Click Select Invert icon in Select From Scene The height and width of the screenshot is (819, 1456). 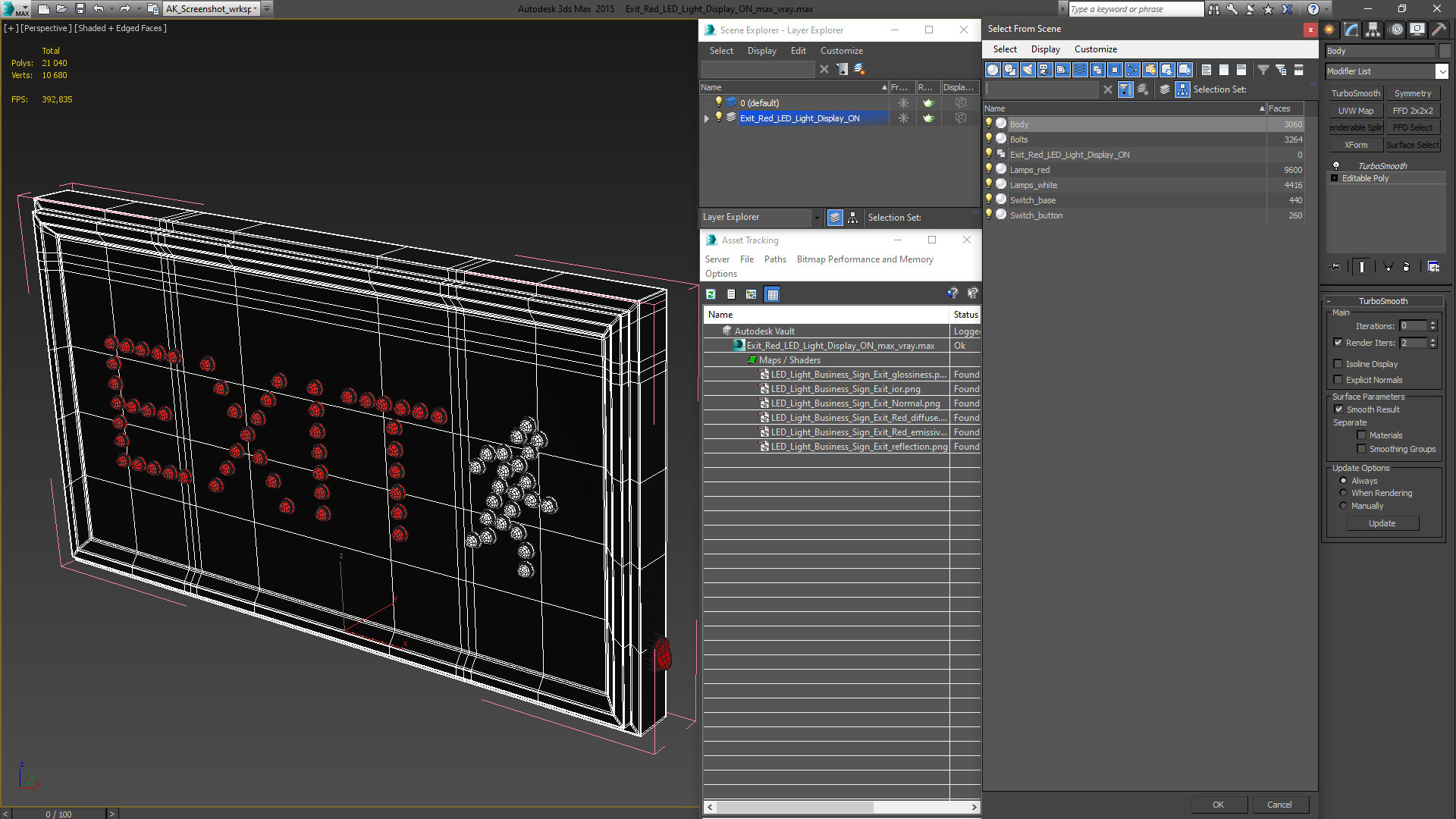1241,70
